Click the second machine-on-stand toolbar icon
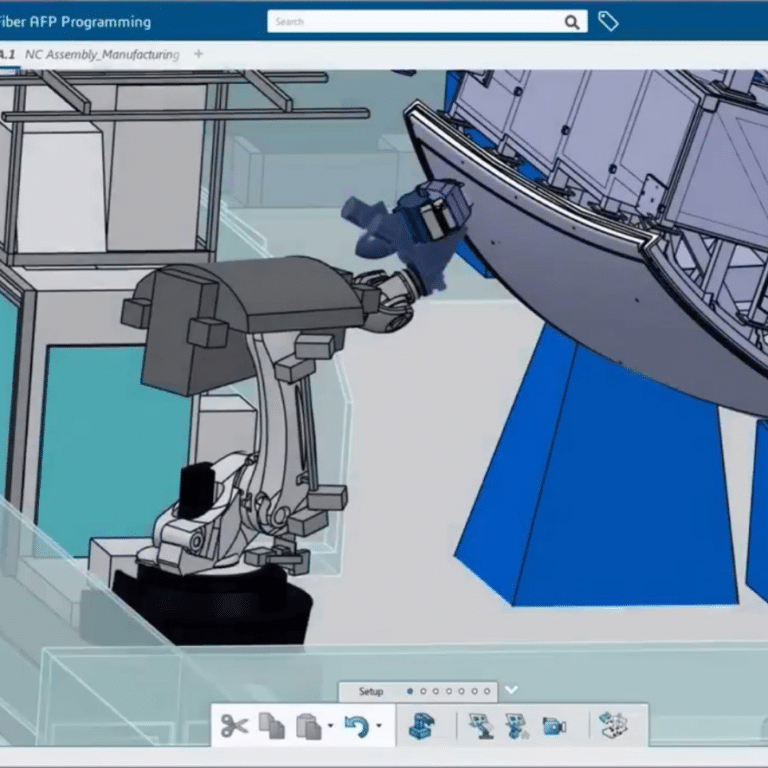768x768 pixels. (517, 726)
